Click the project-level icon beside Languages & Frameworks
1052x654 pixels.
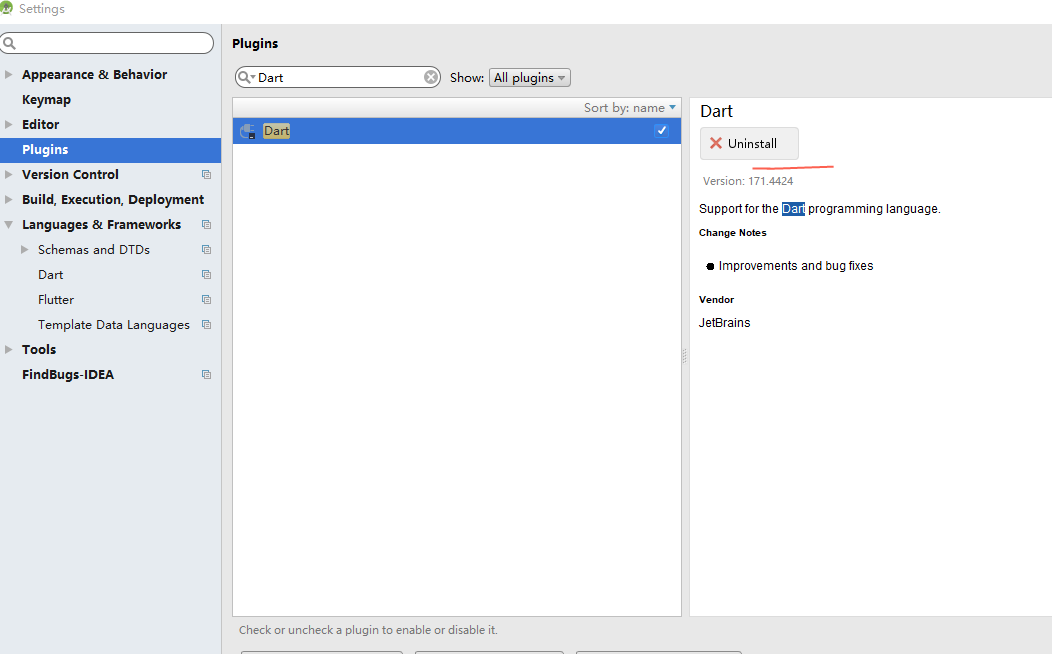[x=207, y=225]
